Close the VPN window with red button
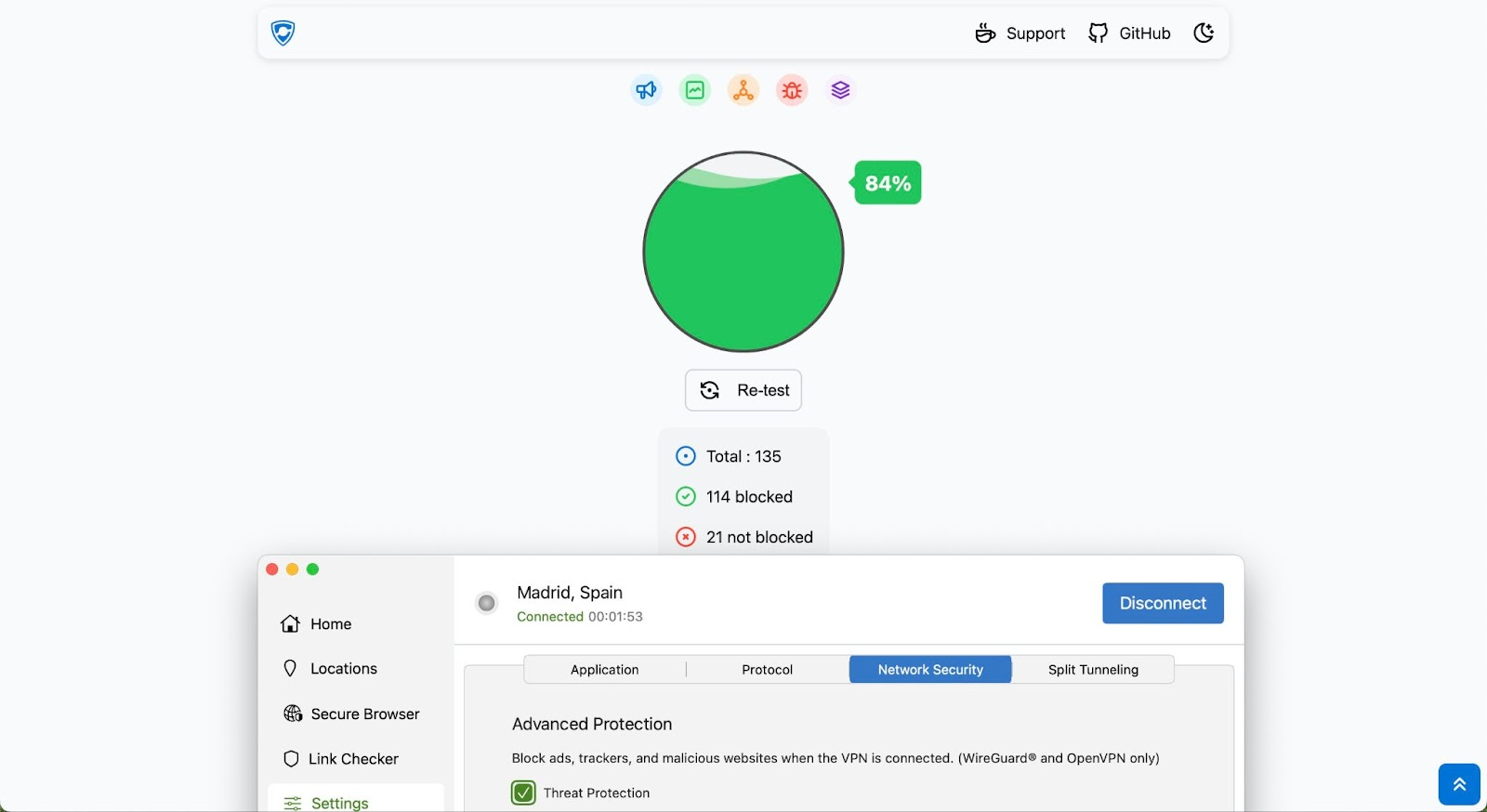Viewport: 1487px width, 812px height. [271, 570]
